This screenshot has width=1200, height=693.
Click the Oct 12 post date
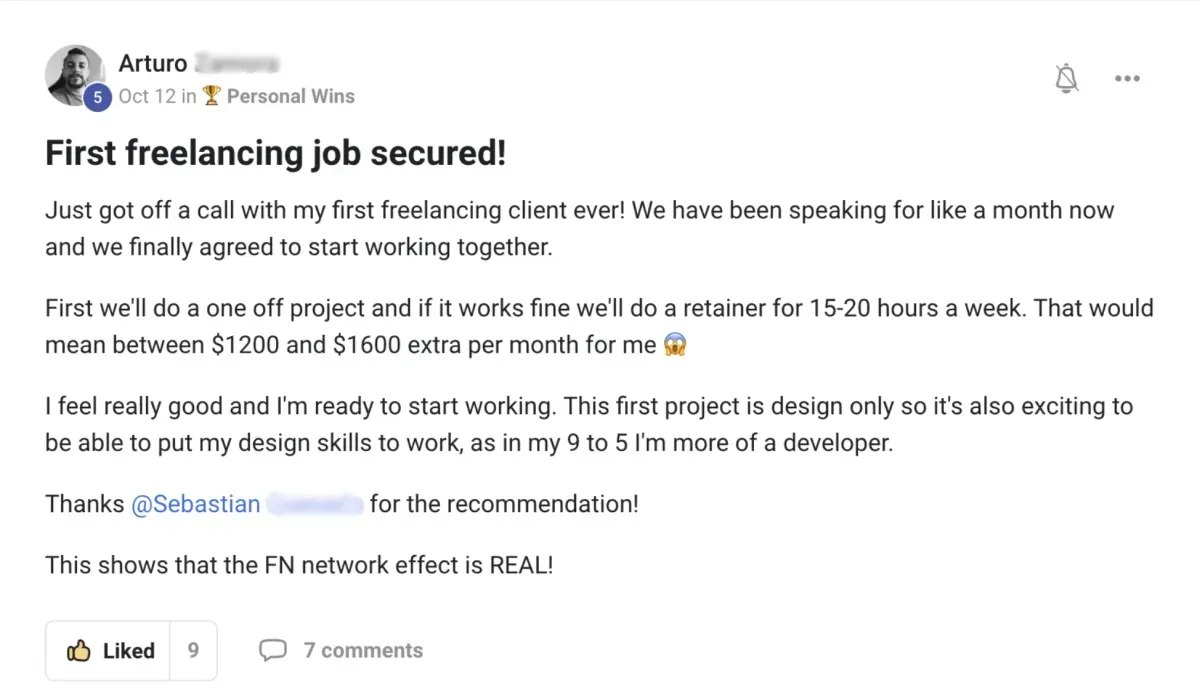coord(147,96)
